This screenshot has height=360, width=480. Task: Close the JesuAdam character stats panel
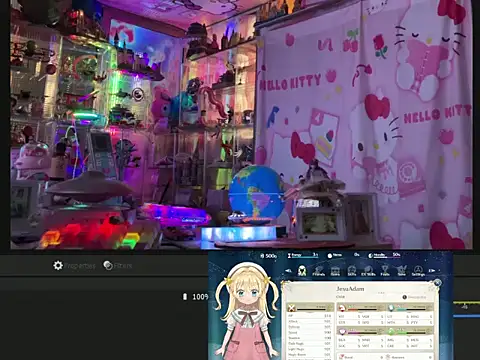[x=437, y=283]
